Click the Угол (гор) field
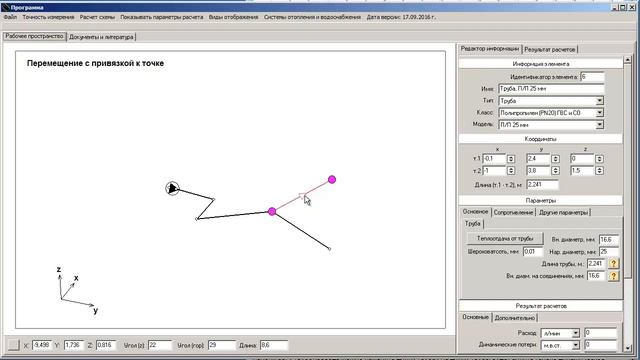This screenshot has height=360, width=640. pos(222,345)
